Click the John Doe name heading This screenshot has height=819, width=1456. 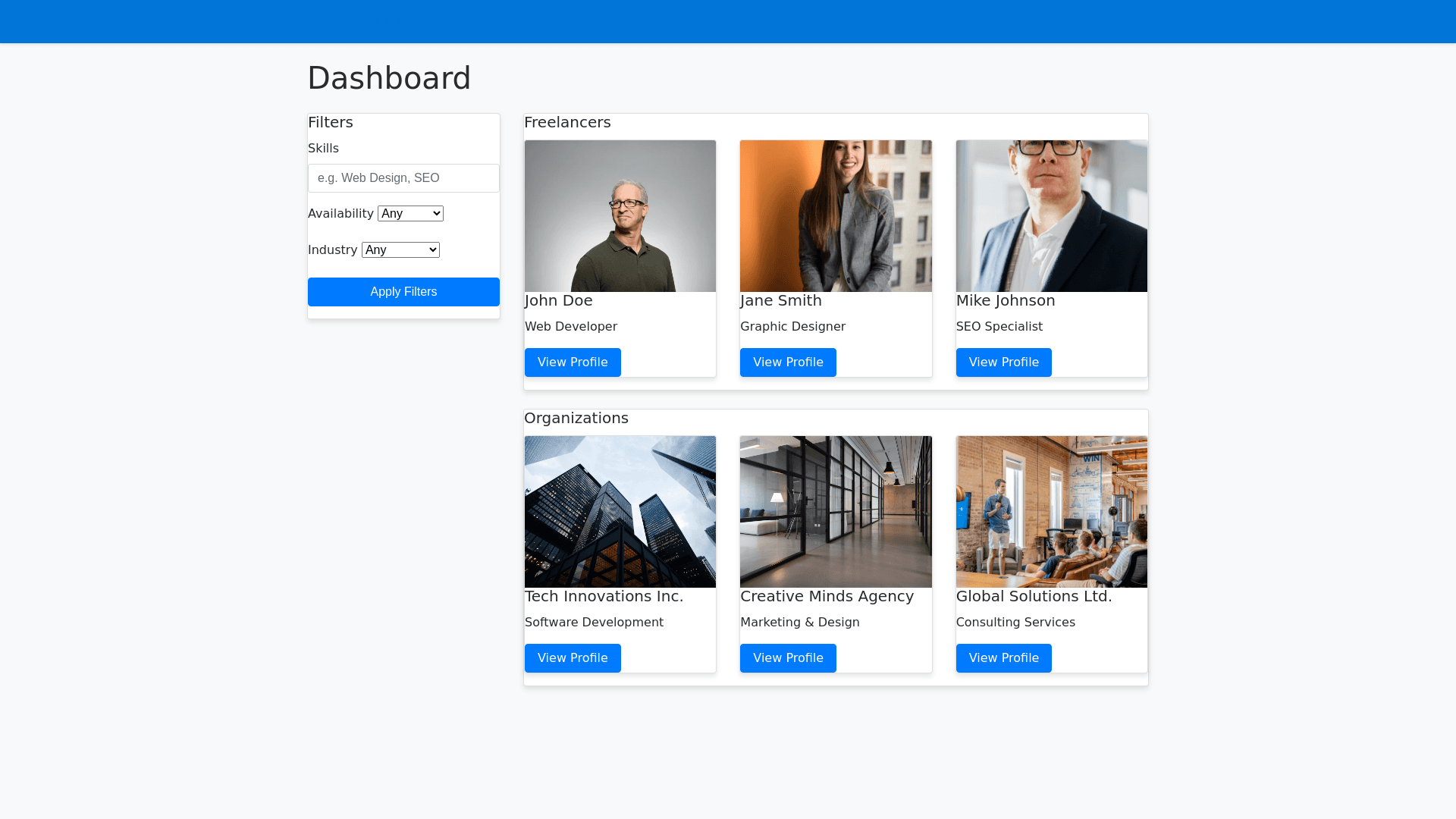coord(559,300)
